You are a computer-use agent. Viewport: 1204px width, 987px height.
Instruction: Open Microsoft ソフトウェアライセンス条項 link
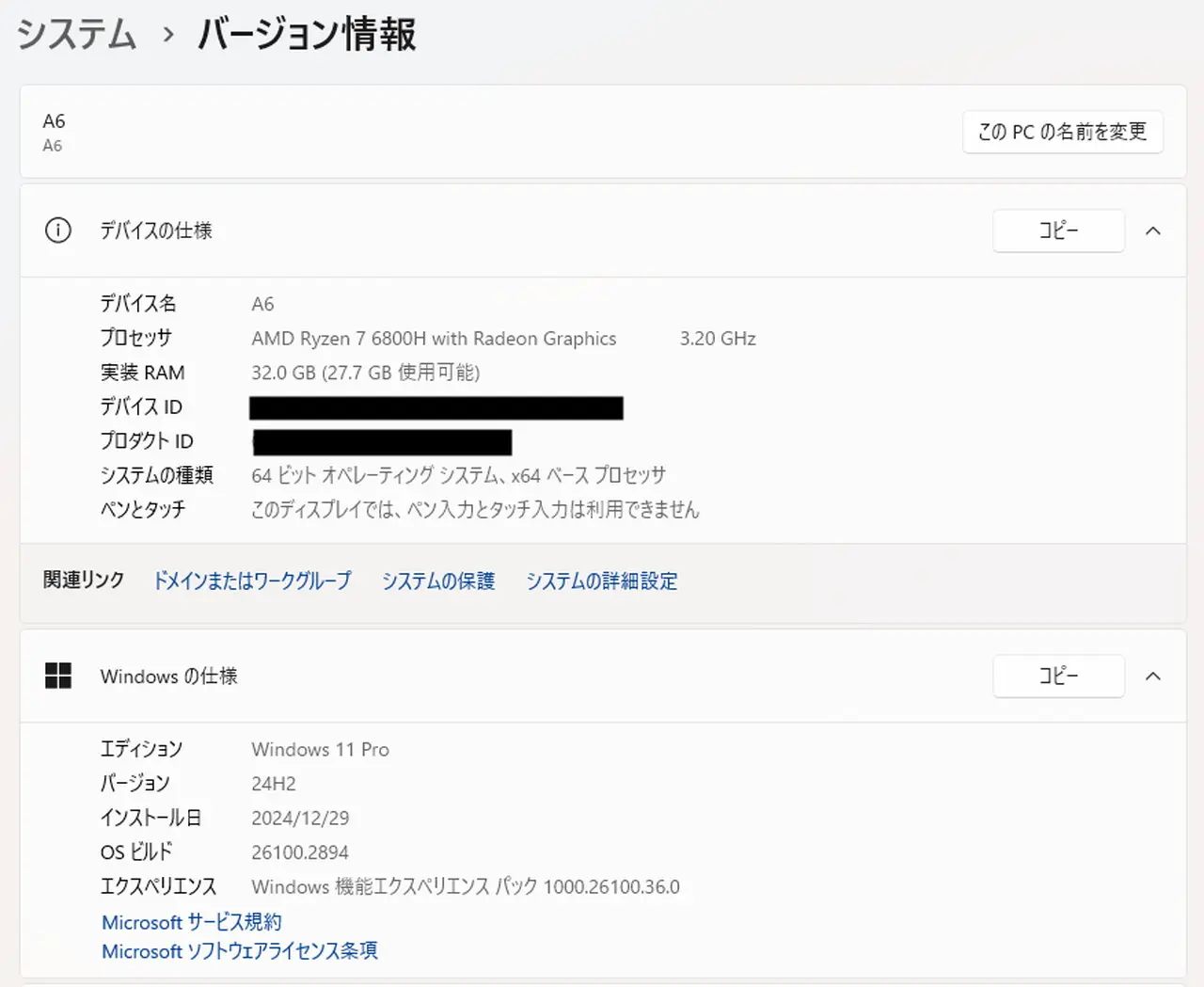pos(240,951)
